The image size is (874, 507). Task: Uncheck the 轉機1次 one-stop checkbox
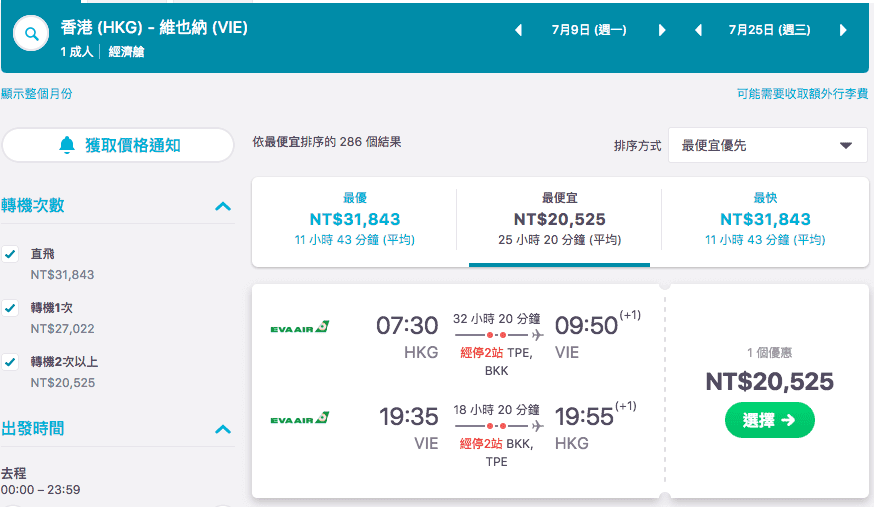10,308
